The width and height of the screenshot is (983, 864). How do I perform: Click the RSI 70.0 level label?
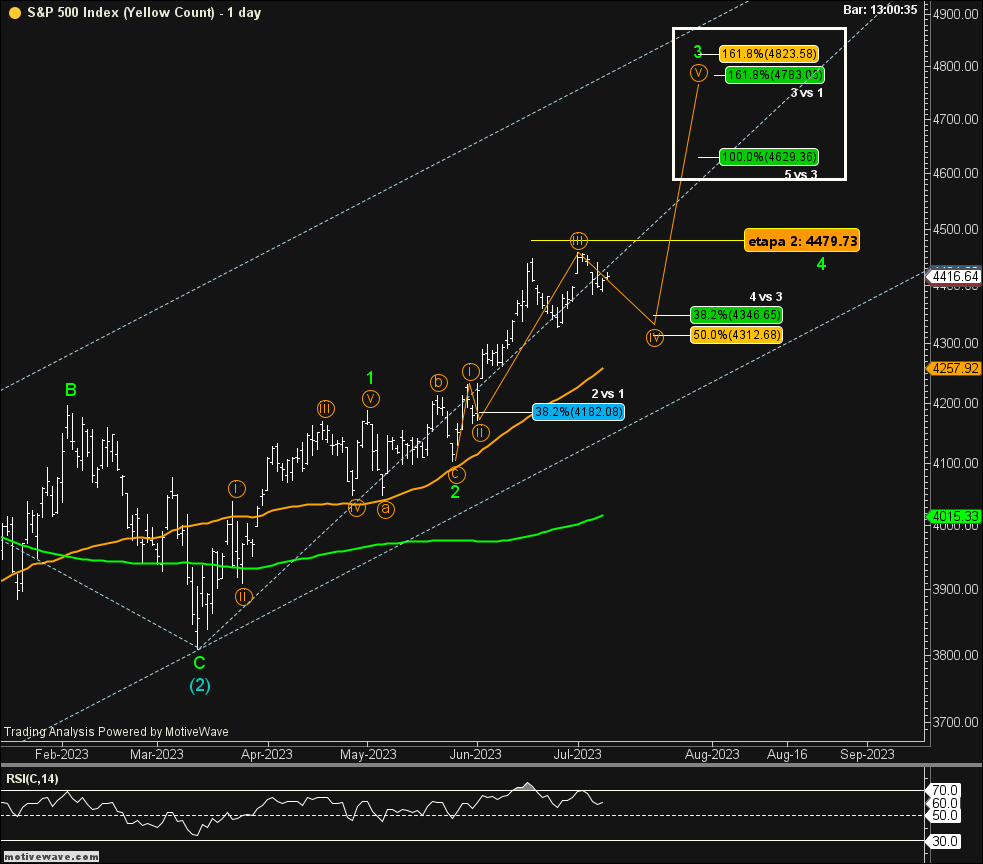[x=944, y=790]
